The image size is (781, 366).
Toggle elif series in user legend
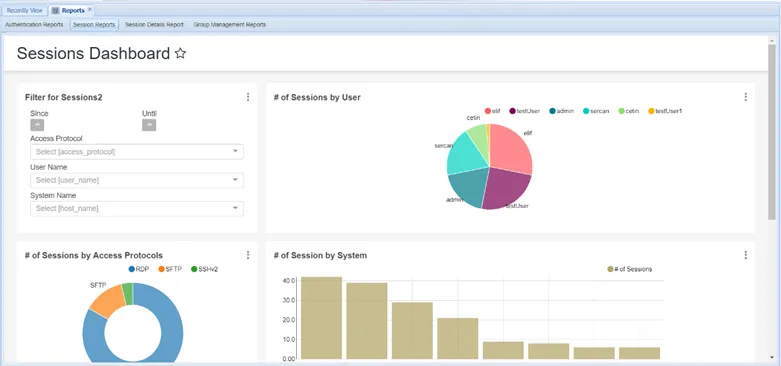(x=492, y=111)
